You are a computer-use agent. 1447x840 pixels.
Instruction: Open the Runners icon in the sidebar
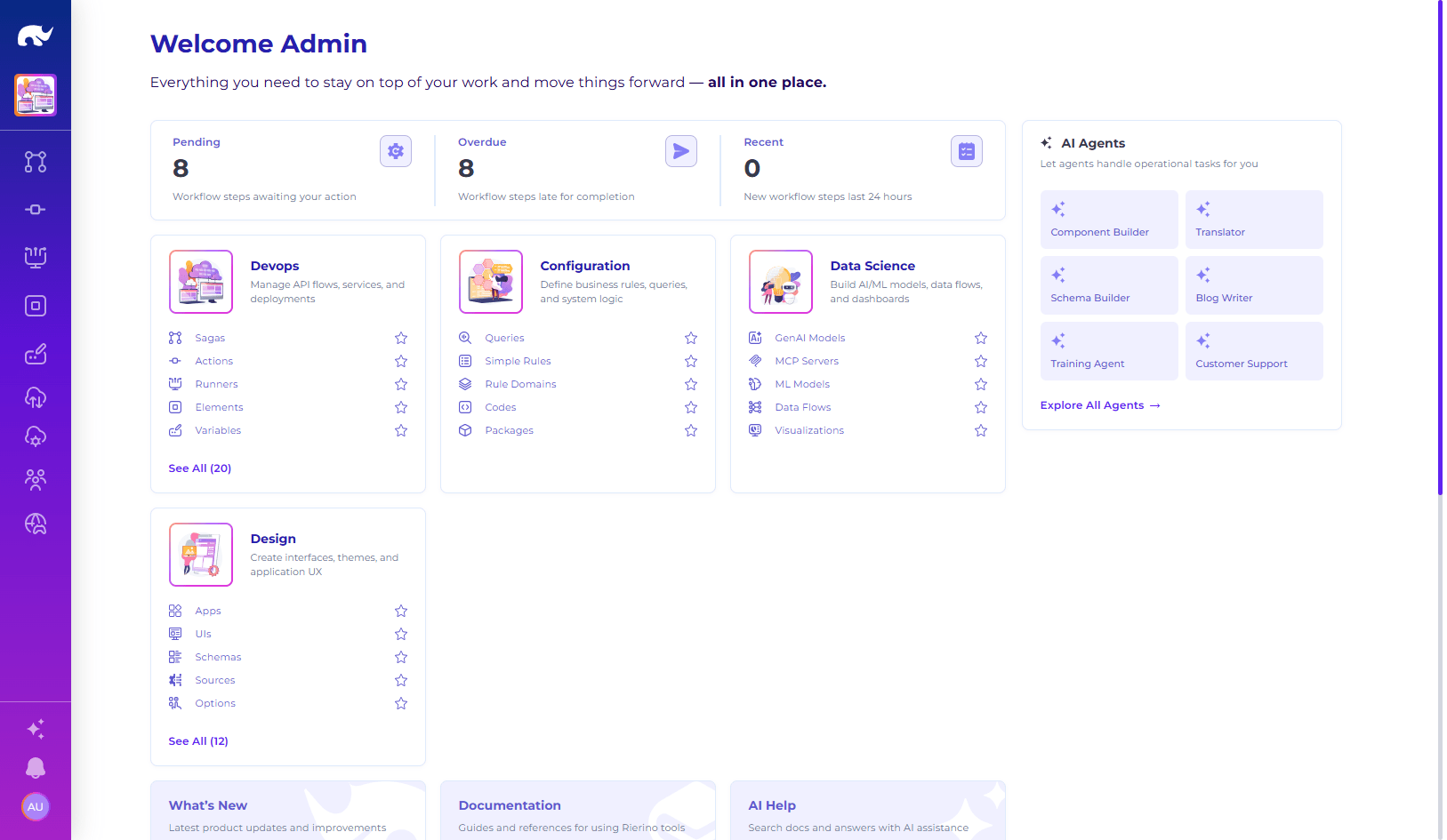[36, 258]
